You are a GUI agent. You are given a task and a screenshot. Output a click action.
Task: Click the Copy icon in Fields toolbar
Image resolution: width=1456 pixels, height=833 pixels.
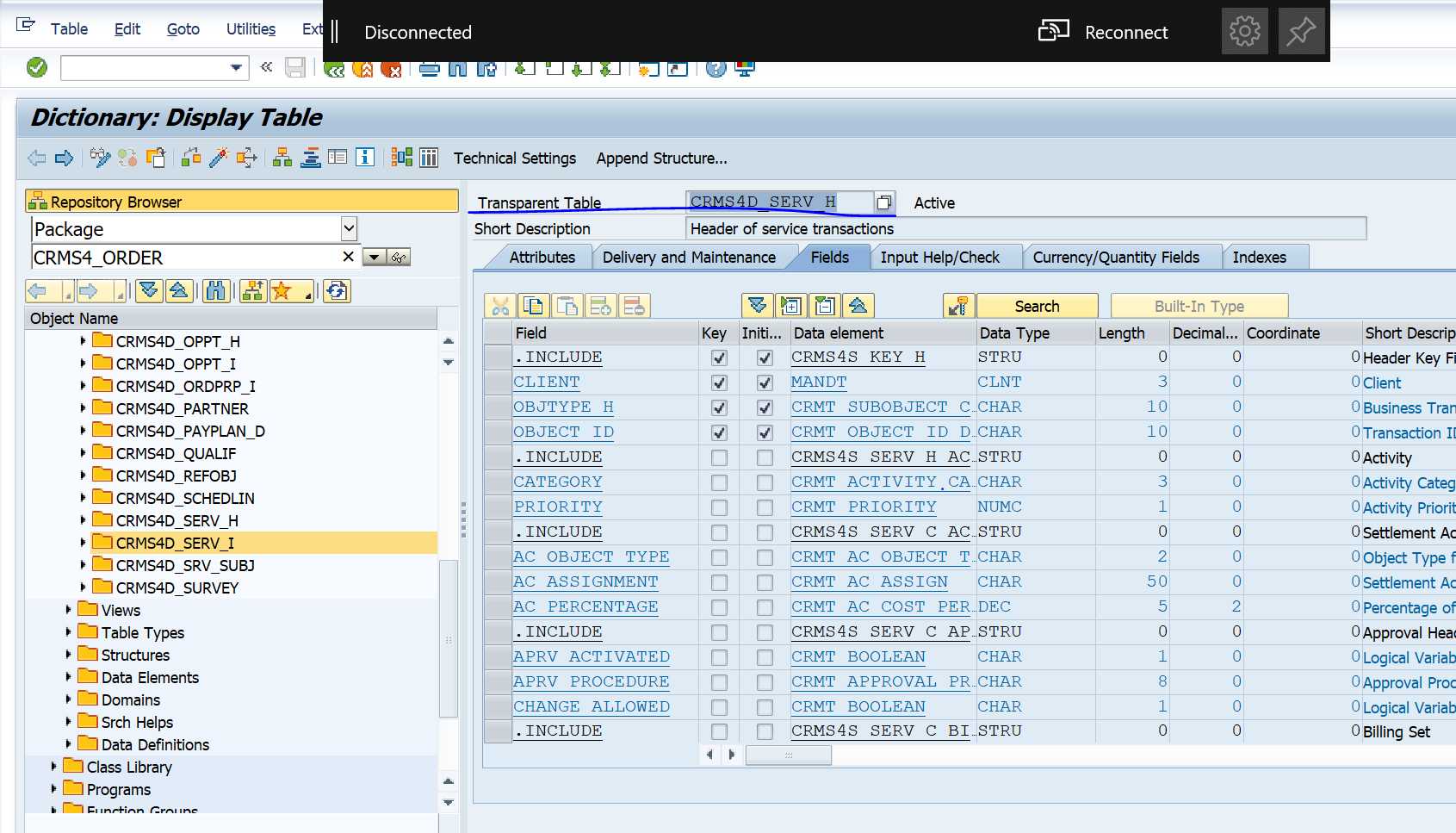click(534, 306)
